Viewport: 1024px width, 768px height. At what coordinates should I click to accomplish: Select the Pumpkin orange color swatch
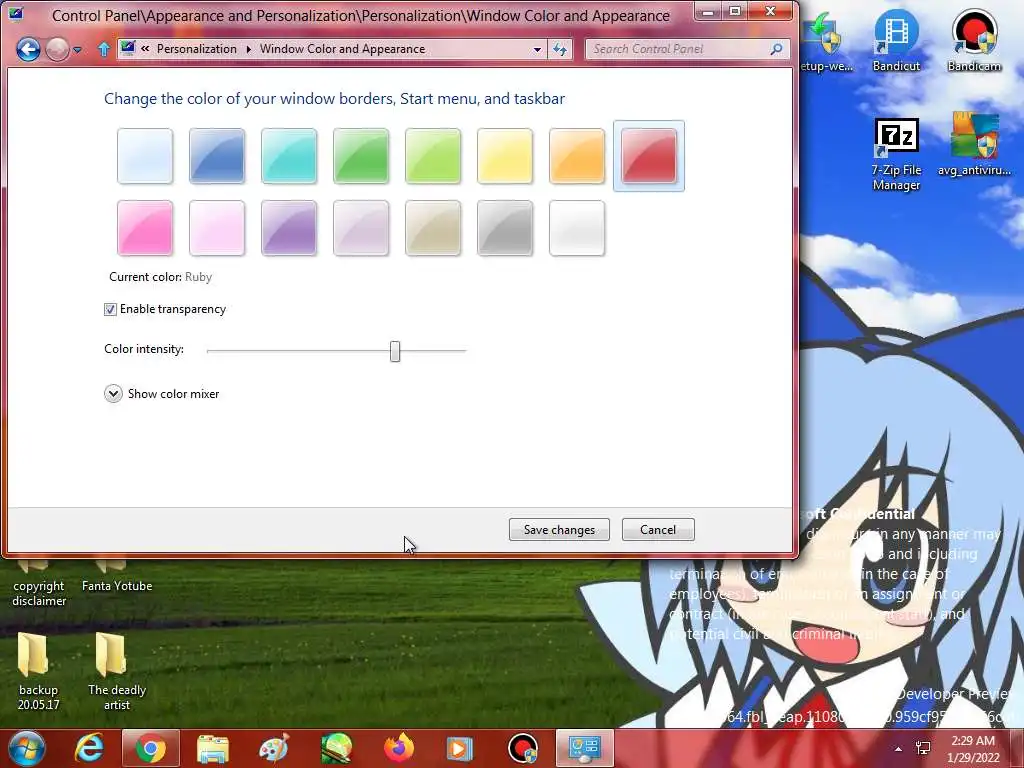coord(577,156)
